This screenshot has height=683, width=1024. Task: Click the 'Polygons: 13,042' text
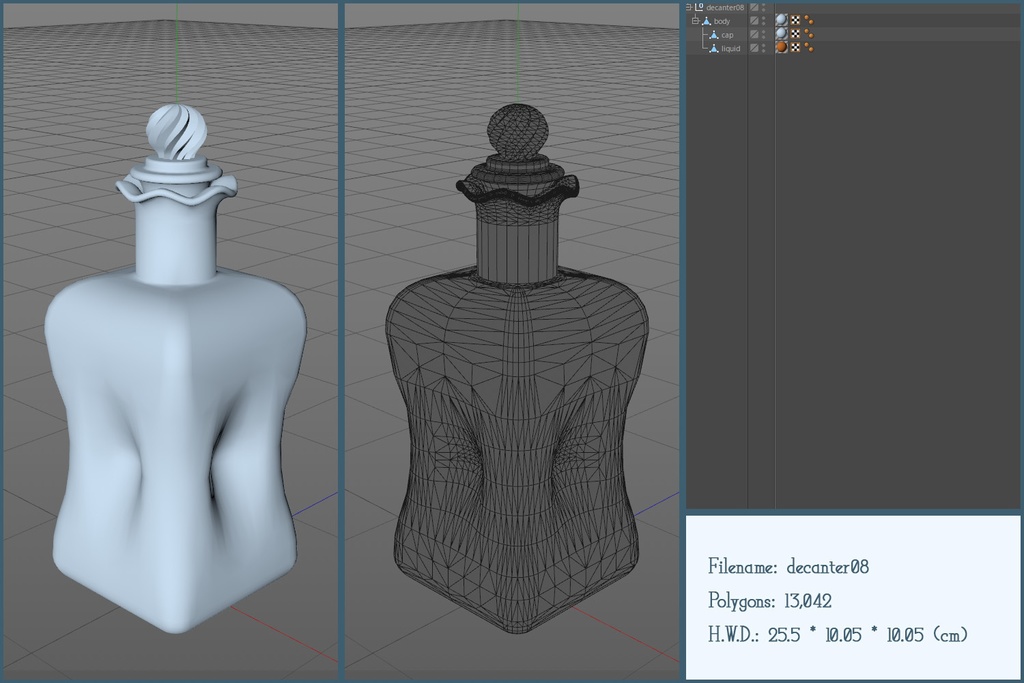point(770,600)
